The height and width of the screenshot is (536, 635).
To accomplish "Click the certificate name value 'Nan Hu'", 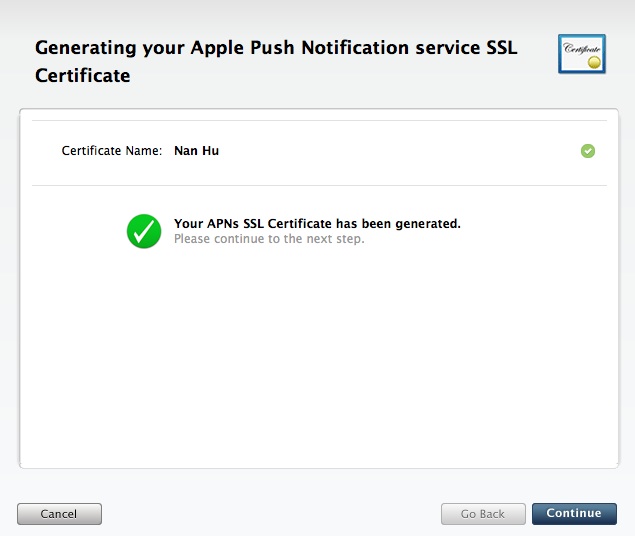I will click(x=196, y=151).
